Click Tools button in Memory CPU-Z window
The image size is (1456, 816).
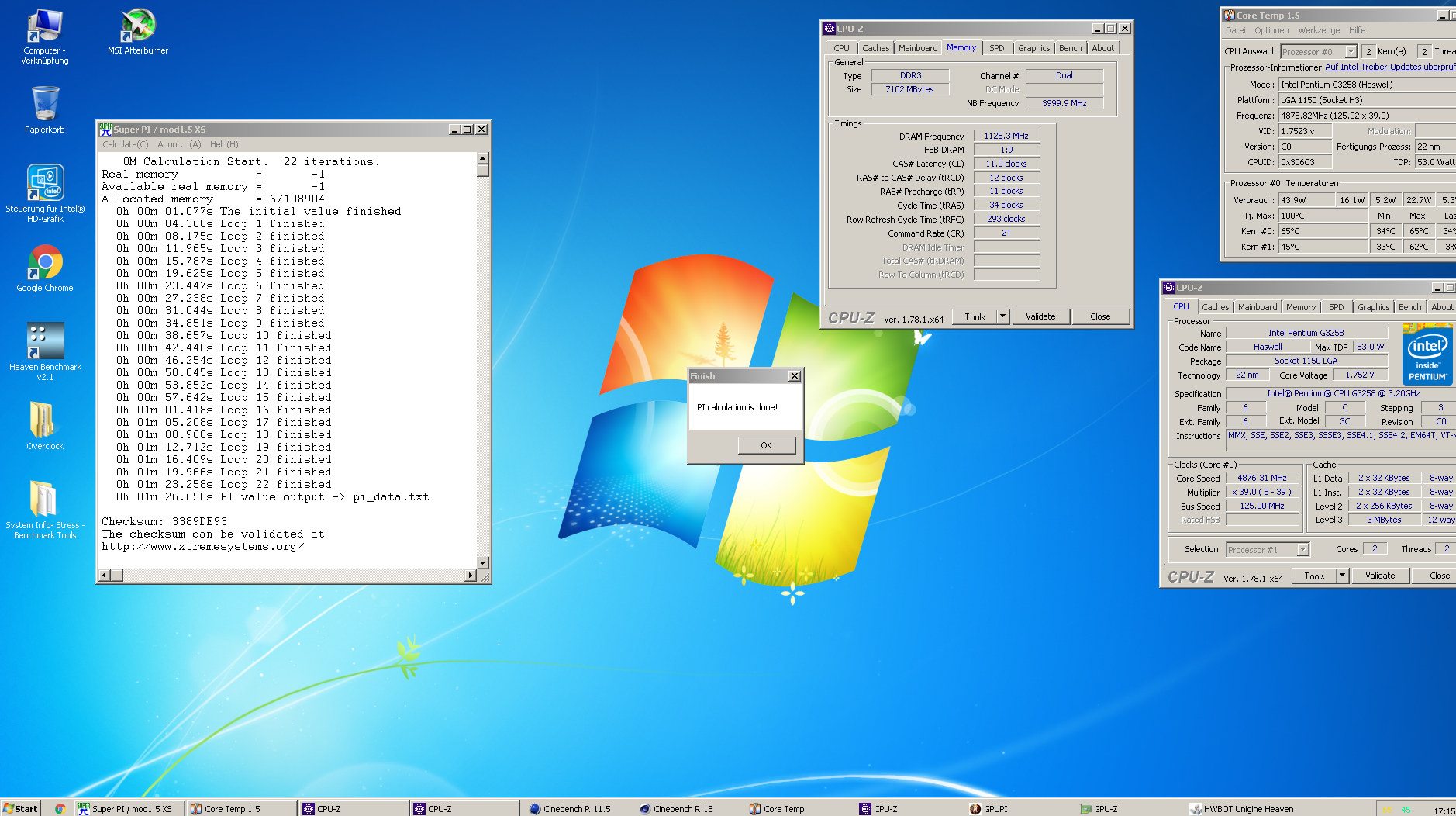[x=975, y=316]
